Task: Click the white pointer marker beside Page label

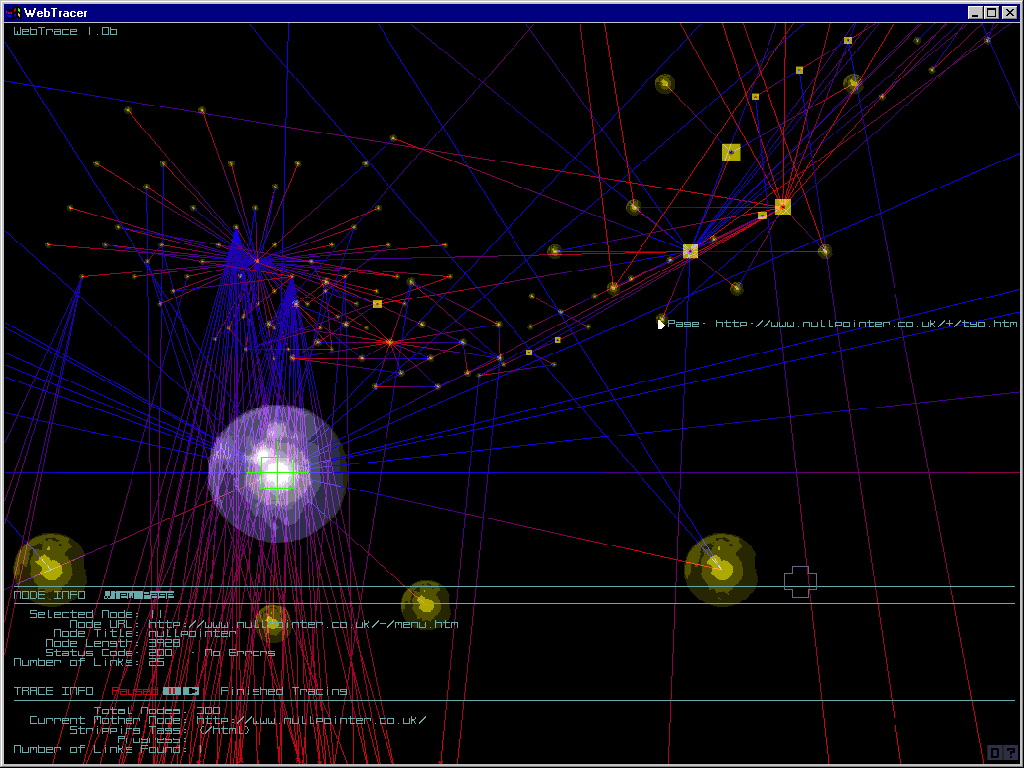Action: [661, 324]
